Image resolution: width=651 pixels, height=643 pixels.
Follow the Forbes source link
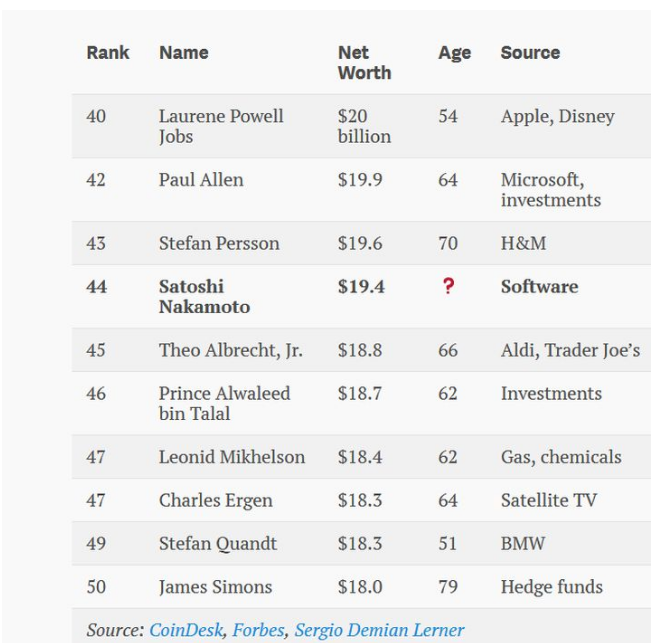(258, 630)
